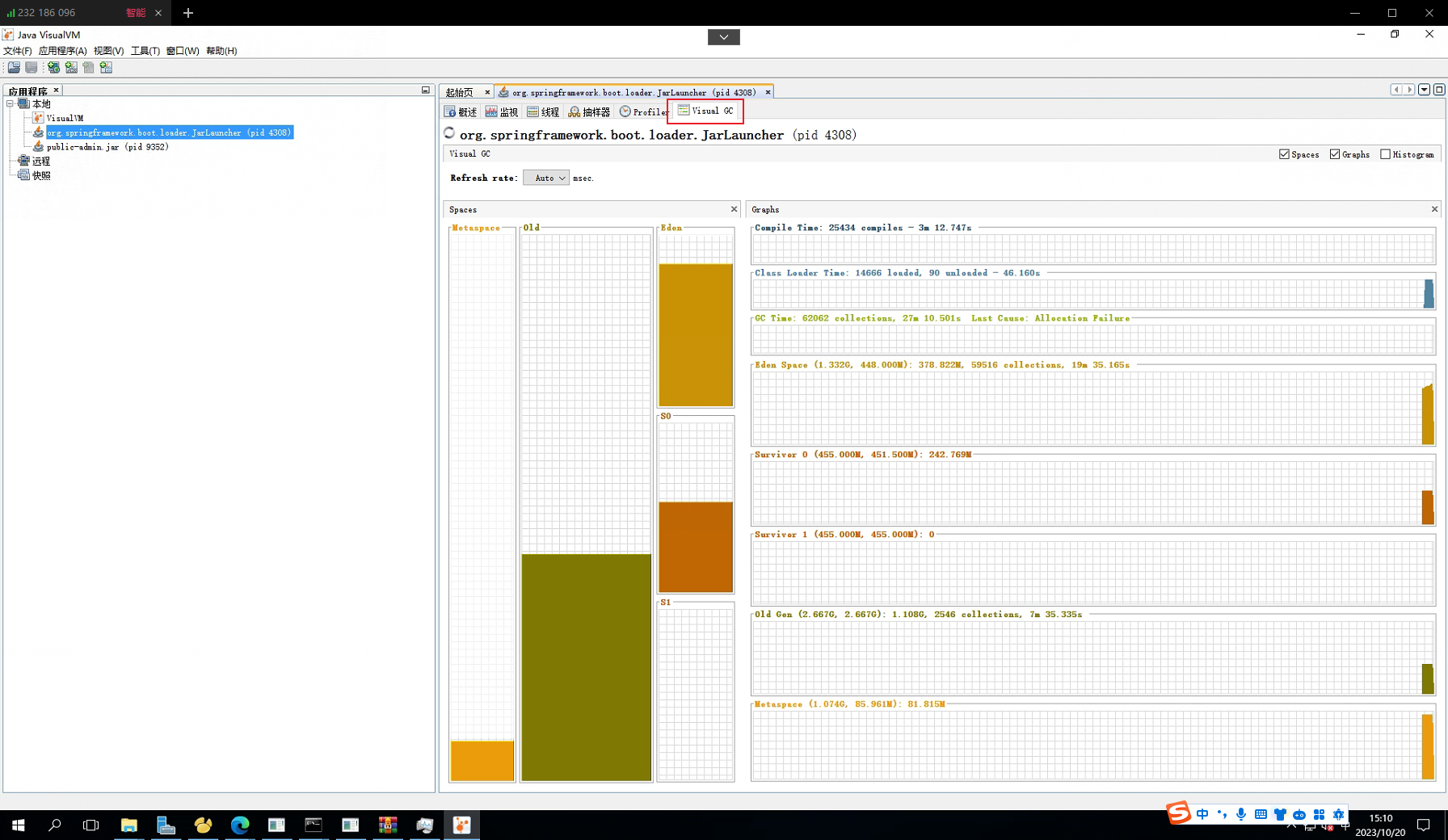Image resolution: width=1448 pixels, height=840 pixels.
Task: Click the scroll documents left arrow
Action: (x=1396, y=90)
